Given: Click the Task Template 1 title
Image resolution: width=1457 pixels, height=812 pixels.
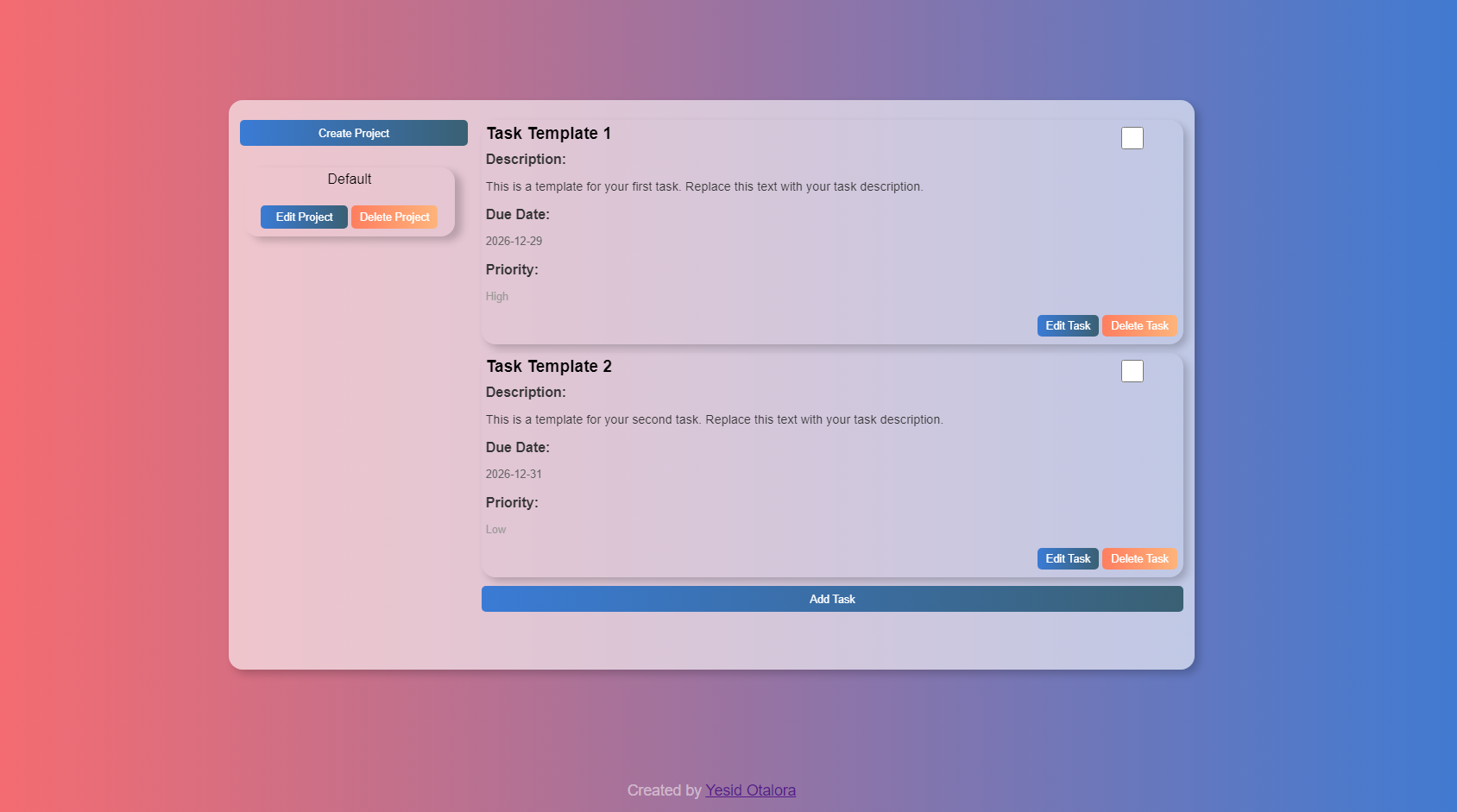Looking at the screenshot, I should pyautogui.click(x=549, y=133).
